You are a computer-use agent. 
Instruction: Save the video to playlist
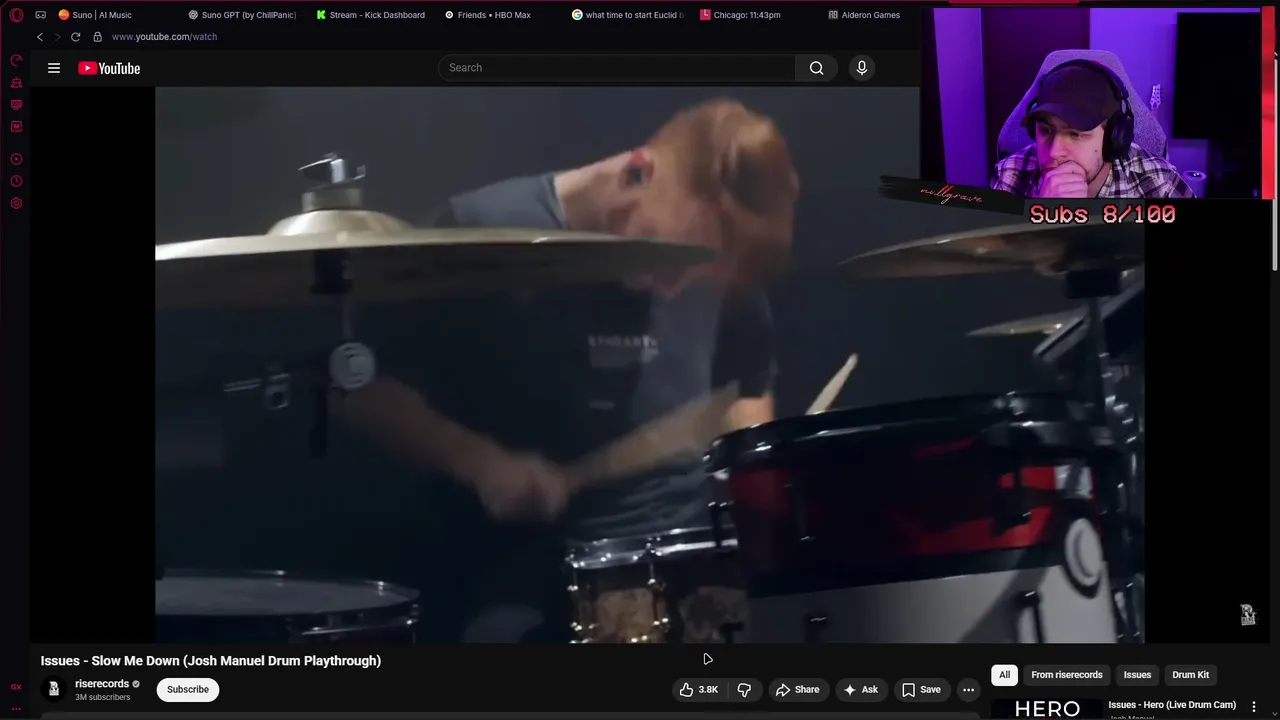pyautogui.click(x=921, y=689)
